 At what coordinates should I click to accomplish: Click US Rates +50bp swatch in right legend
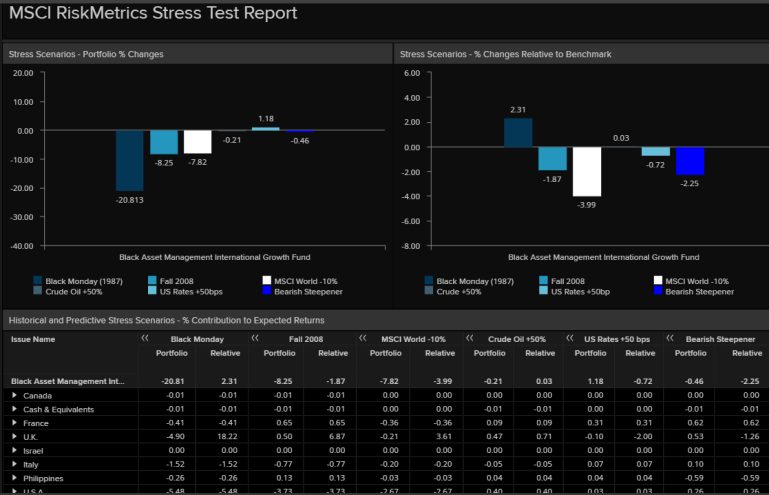543,291
